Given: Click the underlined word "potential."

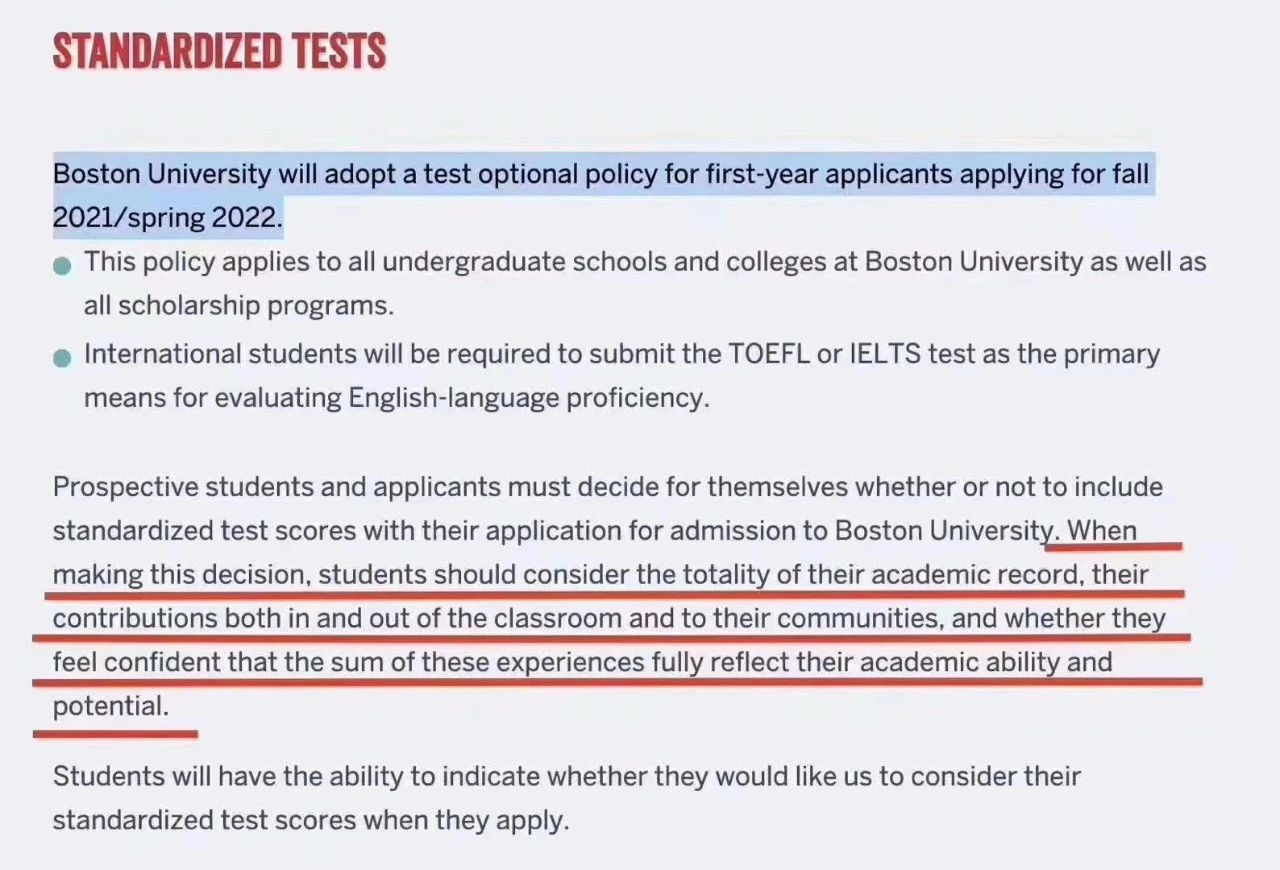Looking at the screenshot, I should coord(110,706).
